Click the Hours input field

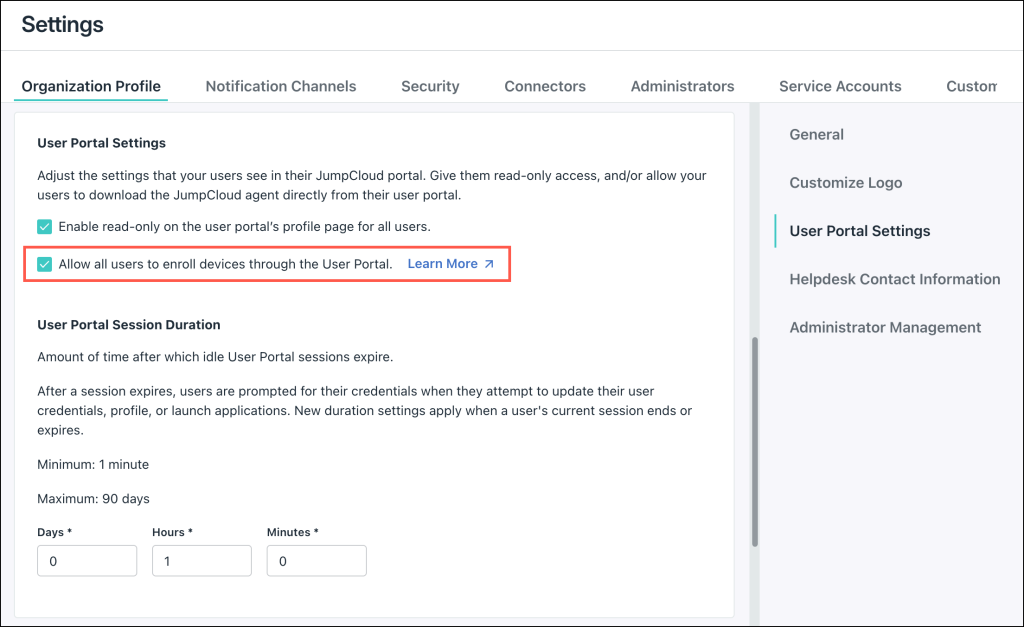pos(202,561)
